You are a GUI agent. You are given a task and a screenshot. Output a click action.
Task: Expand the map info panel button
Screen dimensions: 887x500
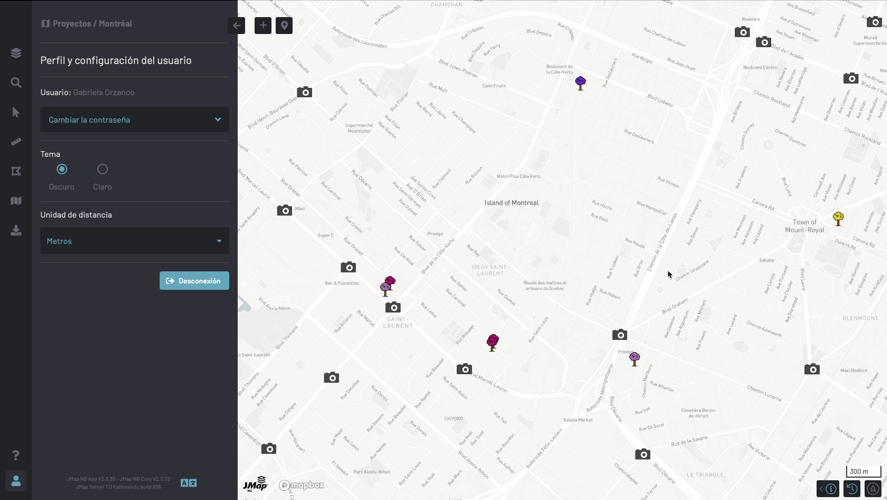[x=829, y=489]
